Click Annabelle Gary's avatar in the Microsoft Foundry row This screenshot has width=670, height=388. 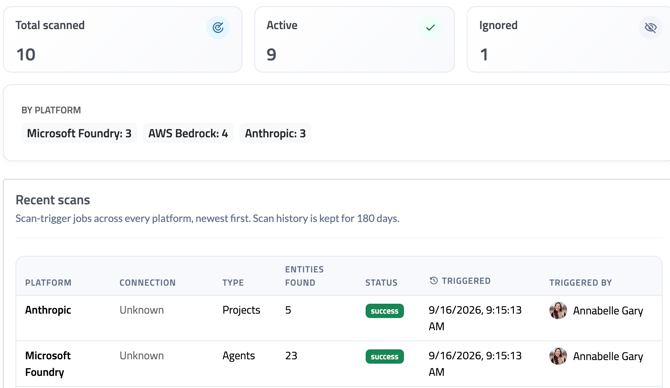[558, 356]
